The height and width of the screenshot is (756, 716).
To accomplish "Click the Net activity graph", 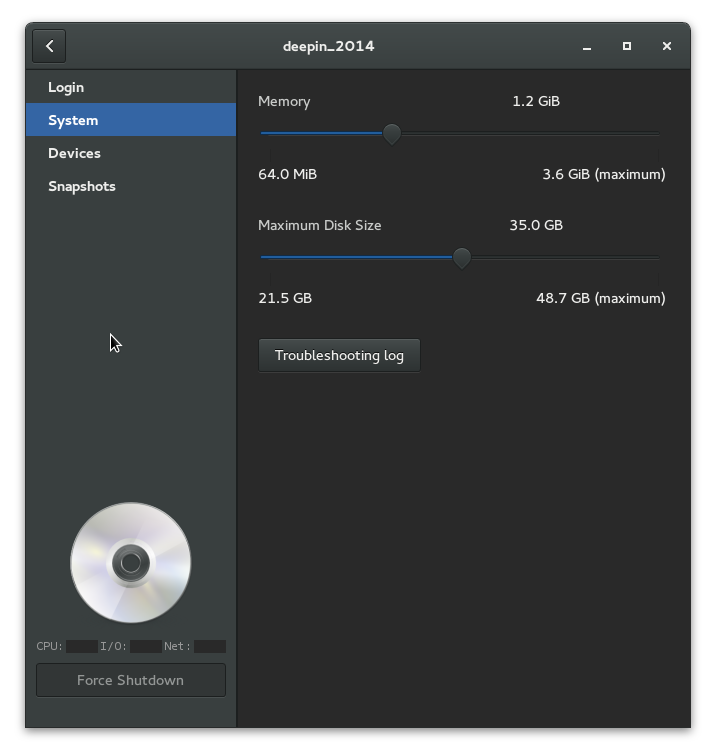I will click(x=209, y=646).
